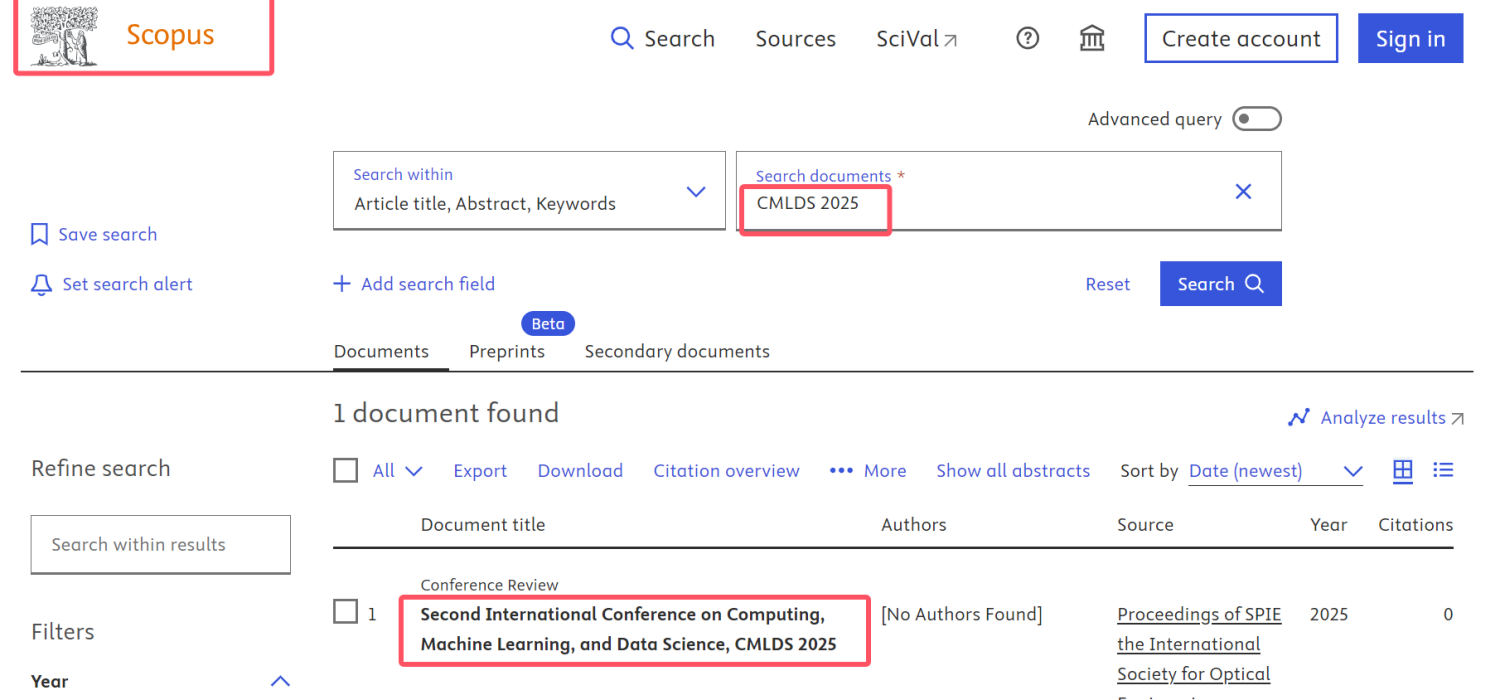Check the checkbox for document 1
Viewport: 1500px width, 700px height.
[345, 611]
